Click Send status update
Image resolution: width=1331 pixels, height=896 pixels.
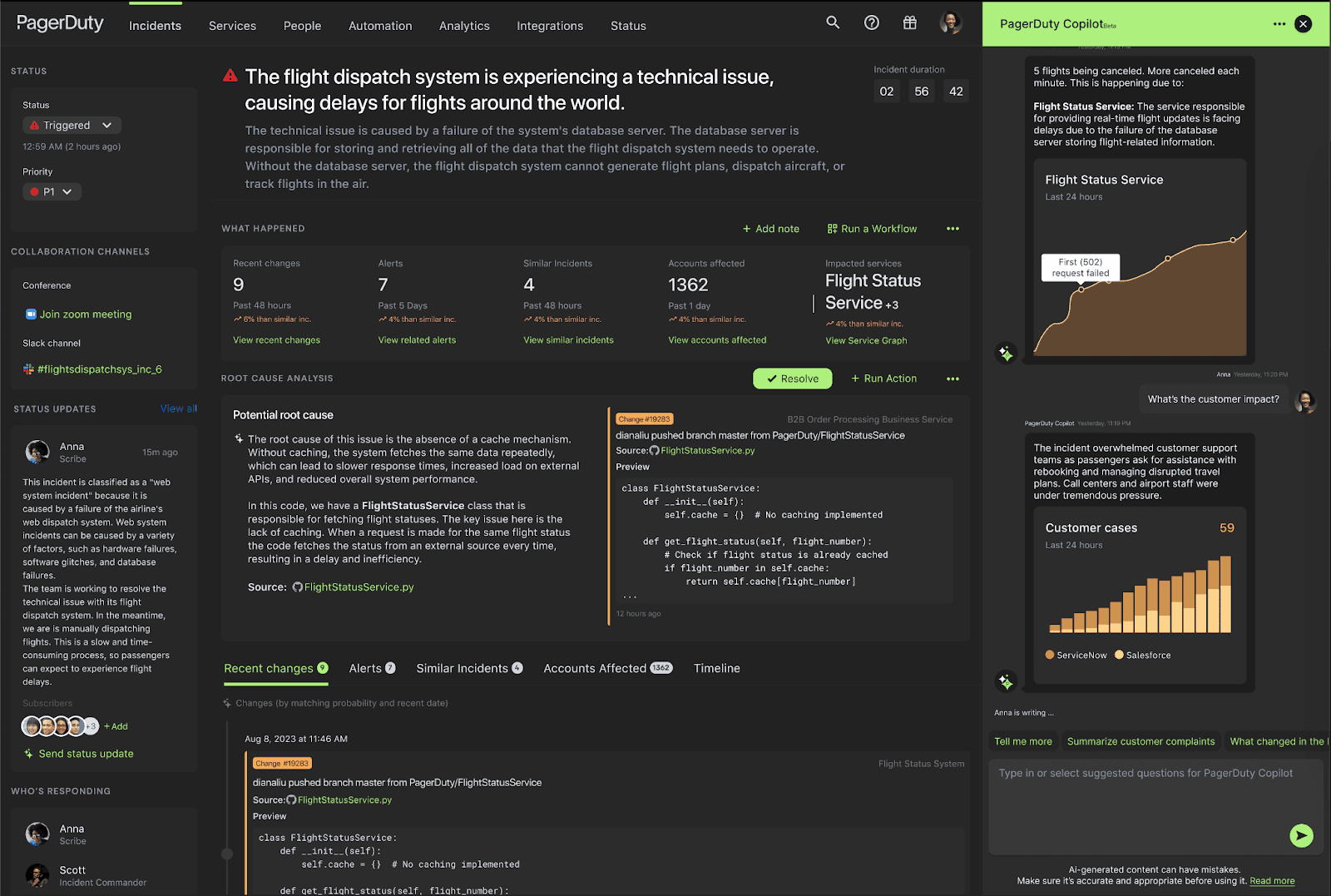[86, 754]
